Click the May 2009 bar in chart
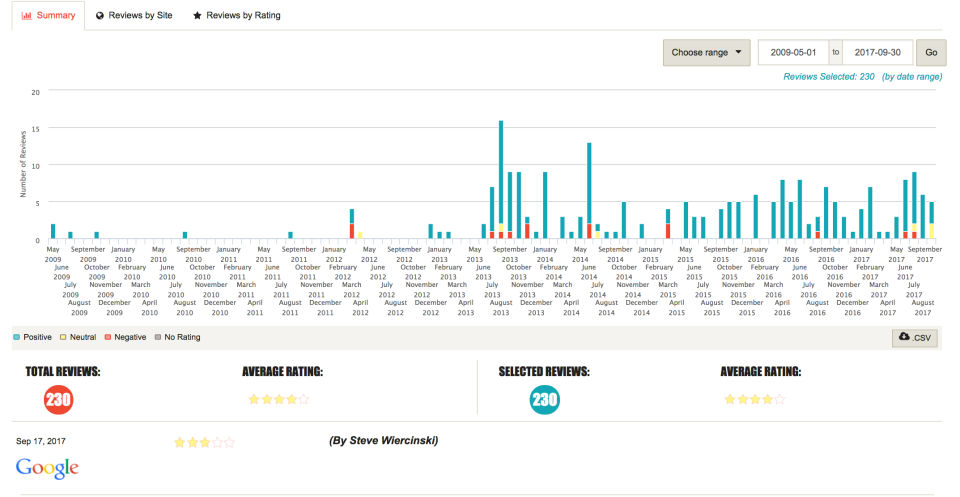Image resolution: width=960 pixels, height=497 pixels. (53, 231)
